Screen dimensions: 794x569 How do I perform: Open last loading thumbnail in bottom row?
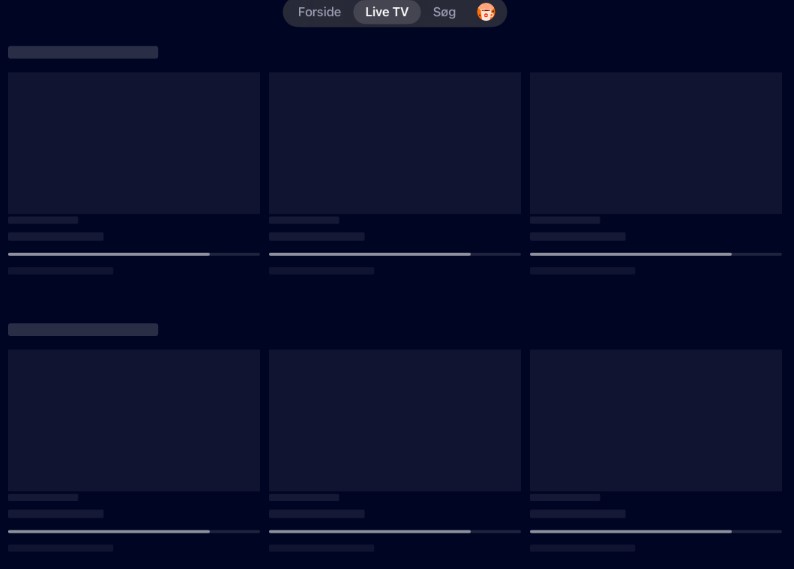656,420
